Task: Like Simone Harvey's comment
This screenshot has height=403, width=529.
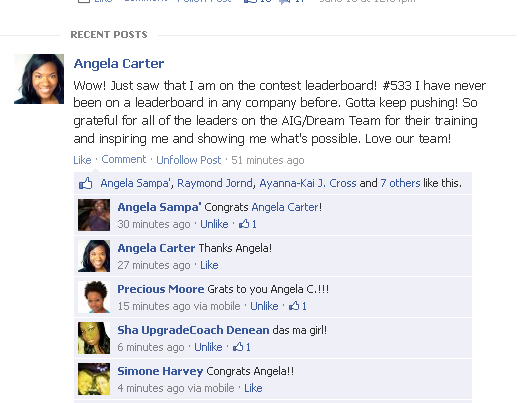Action: [253, 388]
